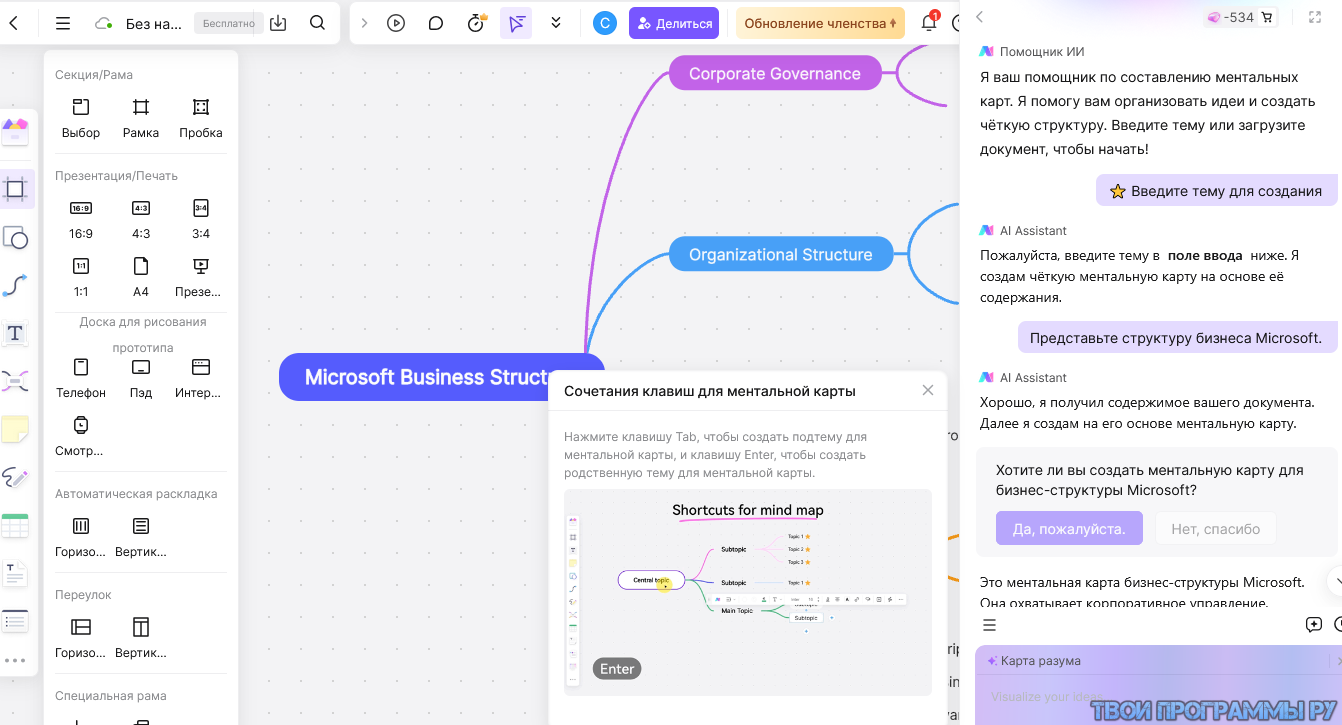Click the cloud sync status icon

click(102, 23)
